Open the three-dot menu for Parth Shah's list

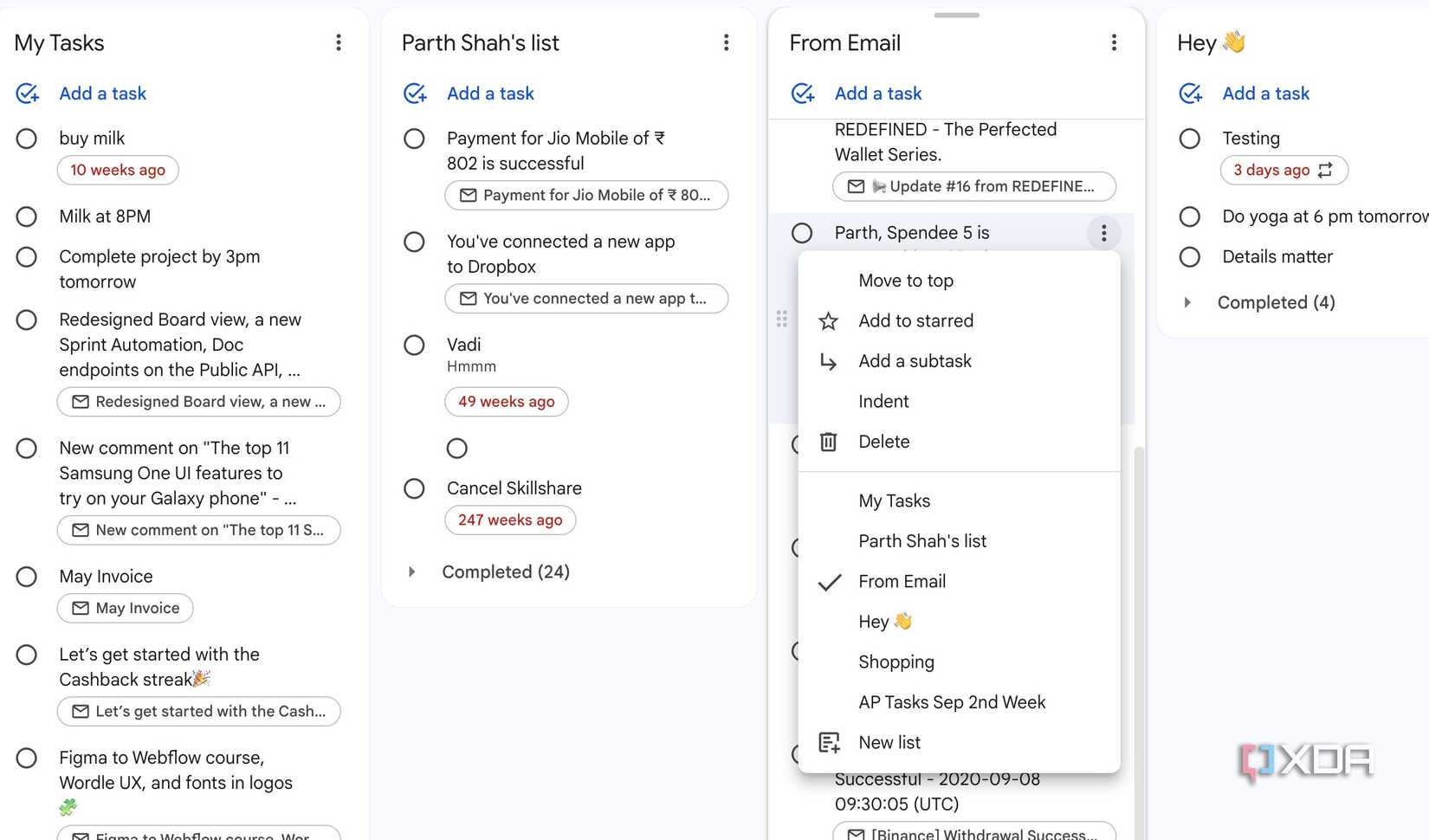coord(727,42)
